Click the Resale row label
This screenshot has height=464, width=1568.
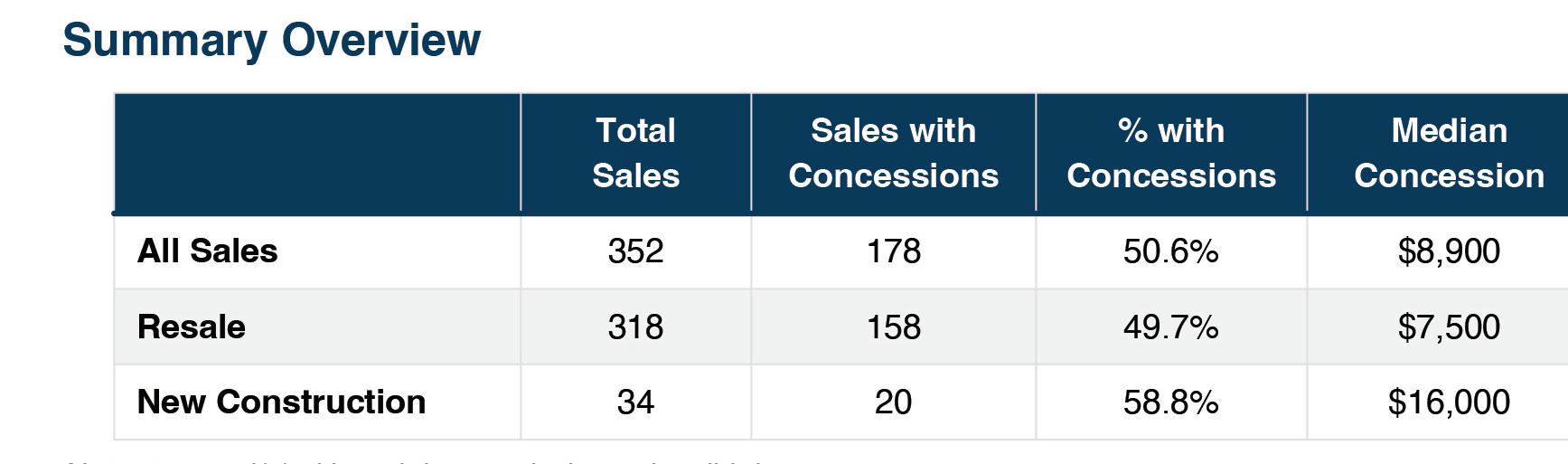pos(191,327)
